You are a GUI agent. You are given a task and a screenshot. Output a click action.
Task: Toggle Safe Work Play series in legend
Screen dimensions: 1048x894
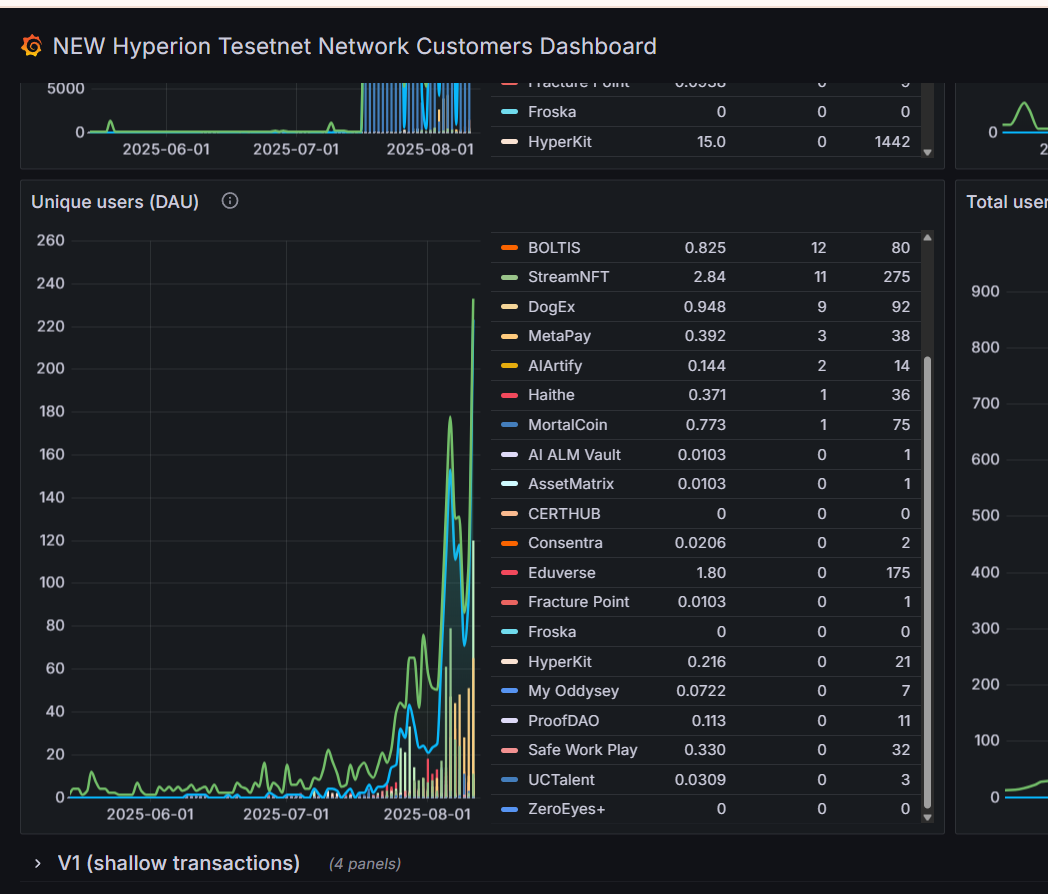tap(582, 750)
